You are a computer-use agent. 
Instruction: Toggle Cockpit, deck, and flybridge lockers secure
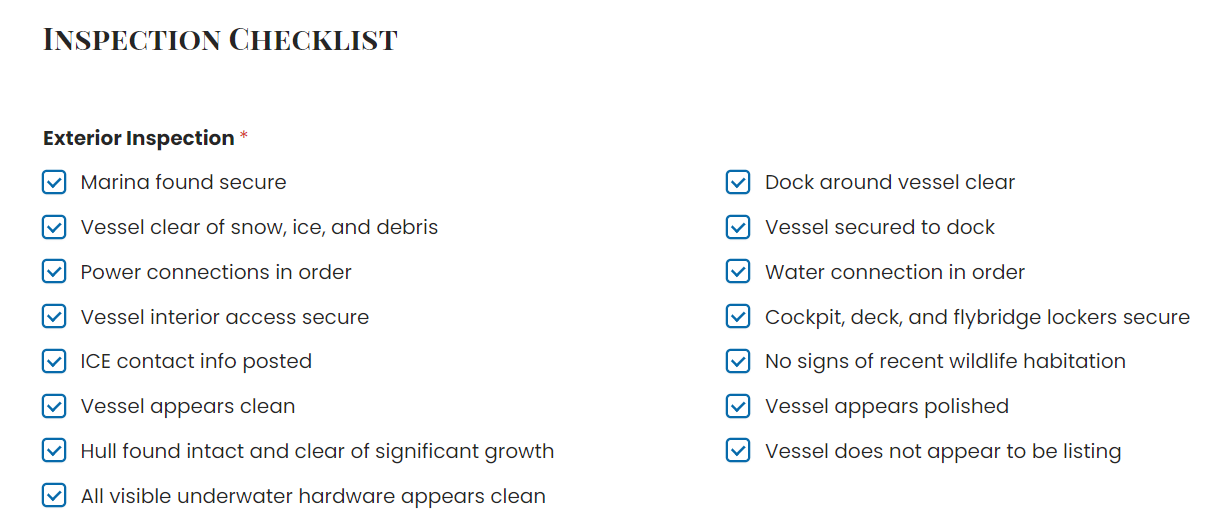[738, 317]
